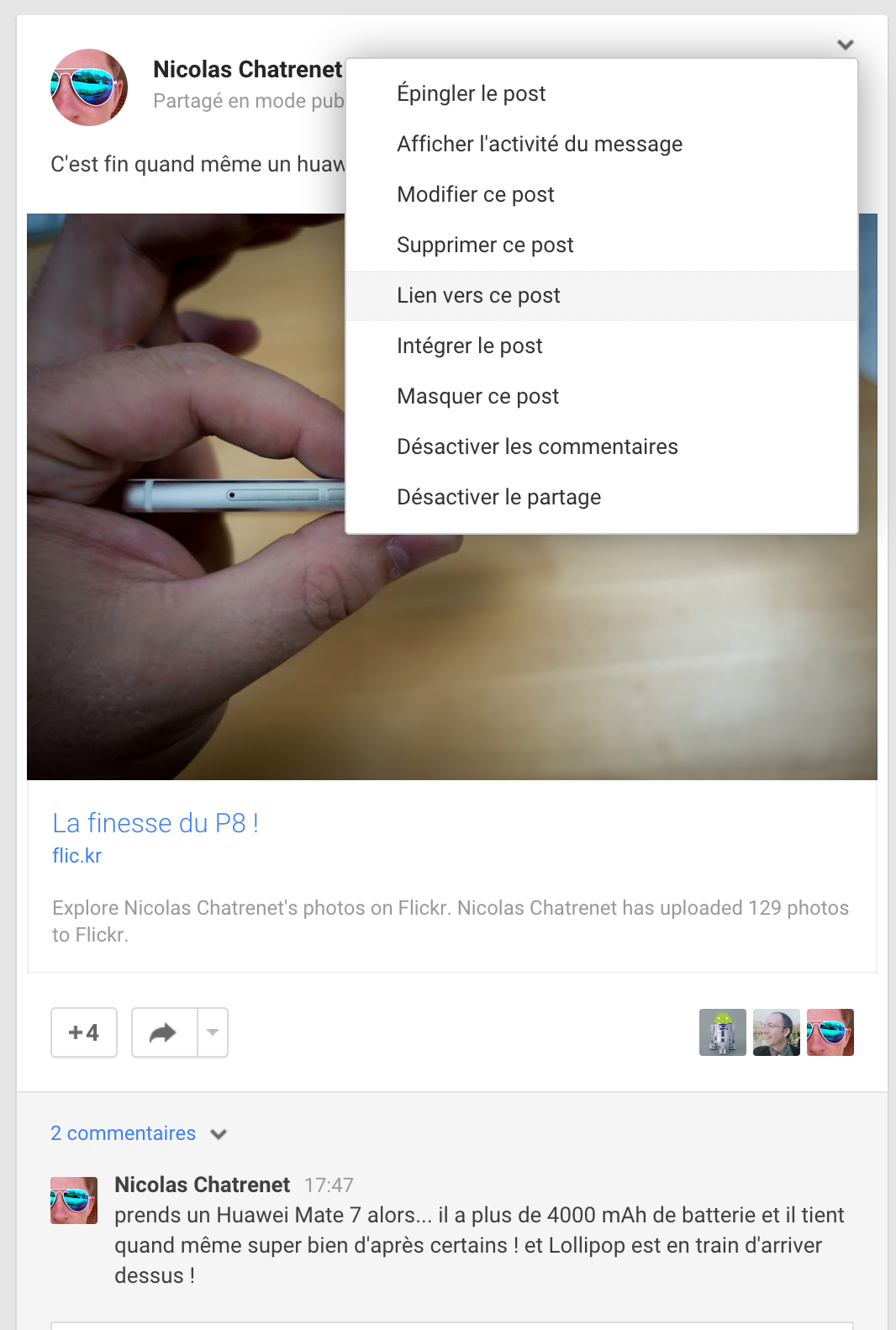Screen dimensions: 896x1330
Task: Click the post options chevron icon
Action: click(x=846, y=45)
